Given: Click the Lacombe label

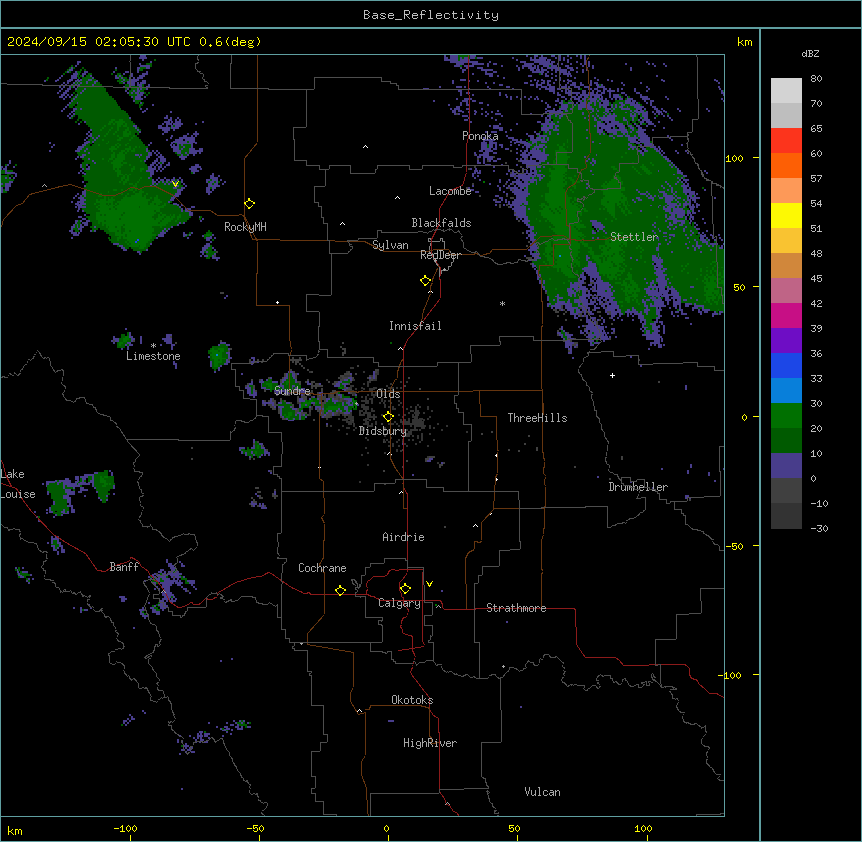Looking at the screenshot, I should (450, 191).
